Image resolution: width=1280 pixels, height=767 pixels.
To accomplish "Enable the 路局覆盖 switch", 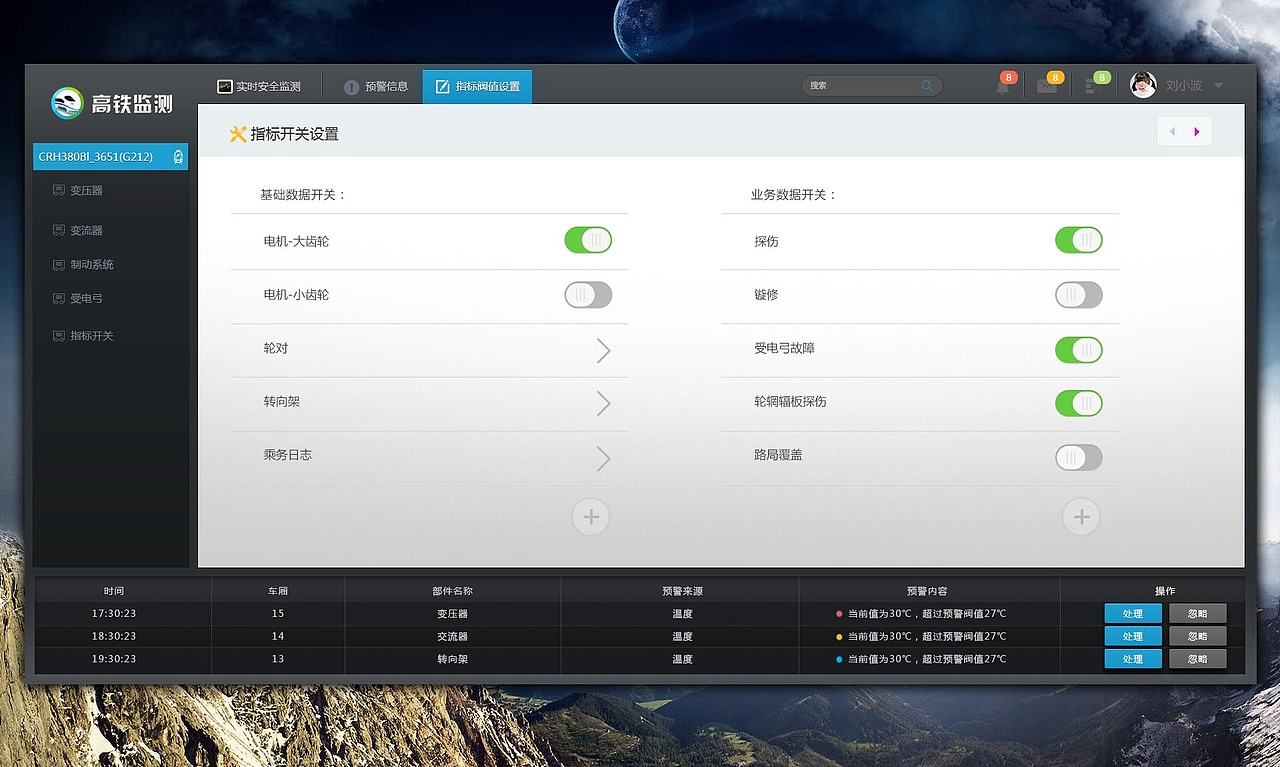I will coord(1079,458).
